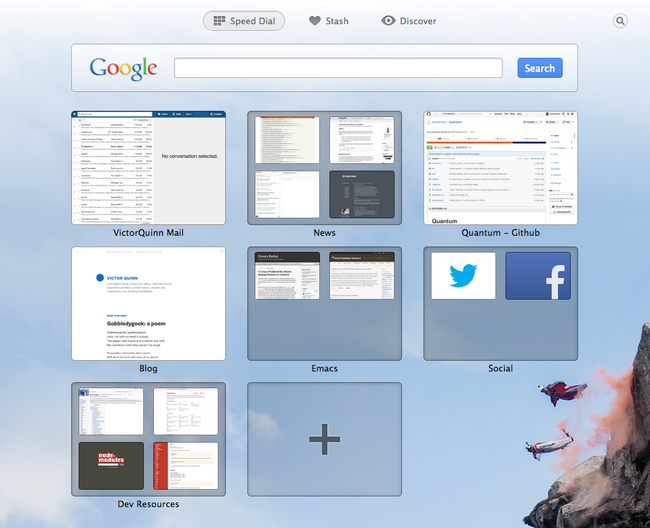Screen dimensions: 650x528
Task: Add a new Speed Dial entry
Action: (x=324, y=439)
